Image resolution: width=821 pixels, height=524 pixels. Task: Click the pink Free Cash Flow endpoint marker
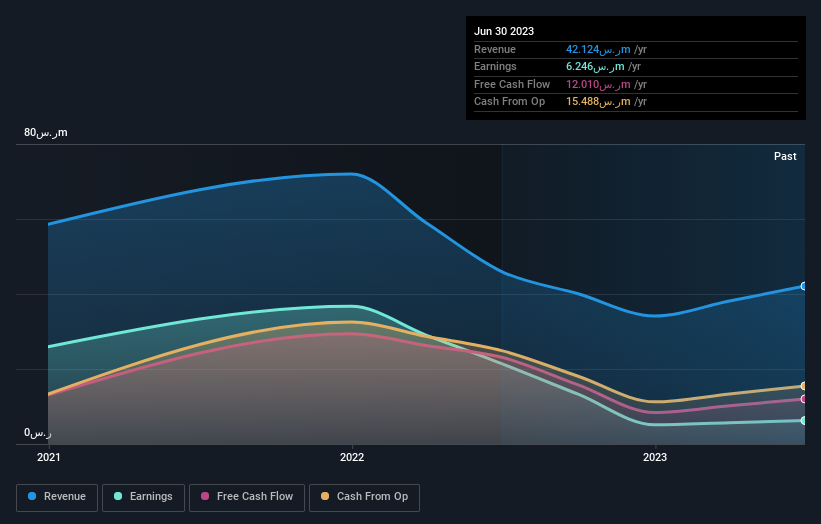click(x=804, y=399)
